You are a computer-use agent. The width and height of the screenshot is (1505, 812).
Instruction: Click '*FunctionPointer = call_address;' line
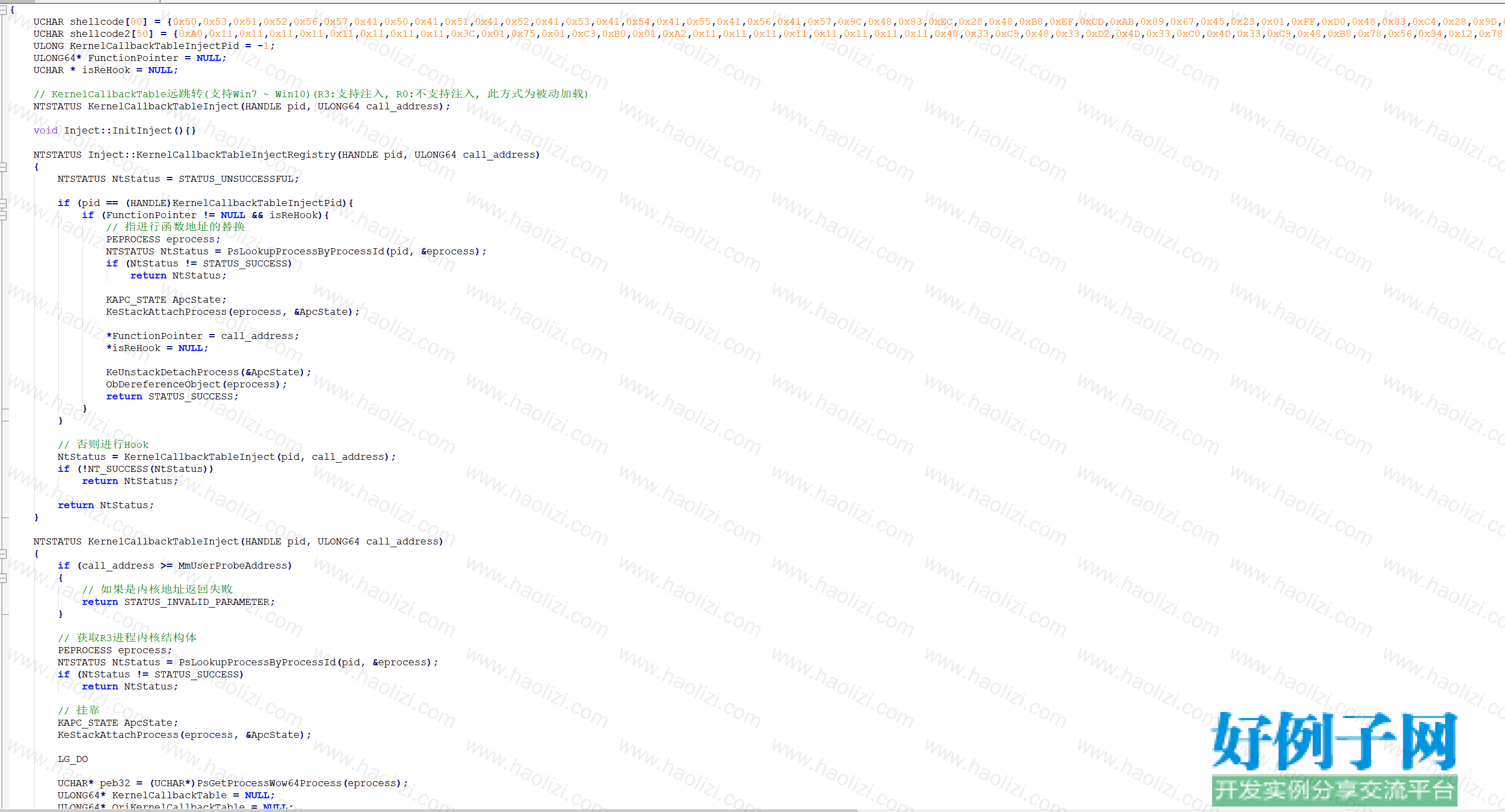[202, 336]
